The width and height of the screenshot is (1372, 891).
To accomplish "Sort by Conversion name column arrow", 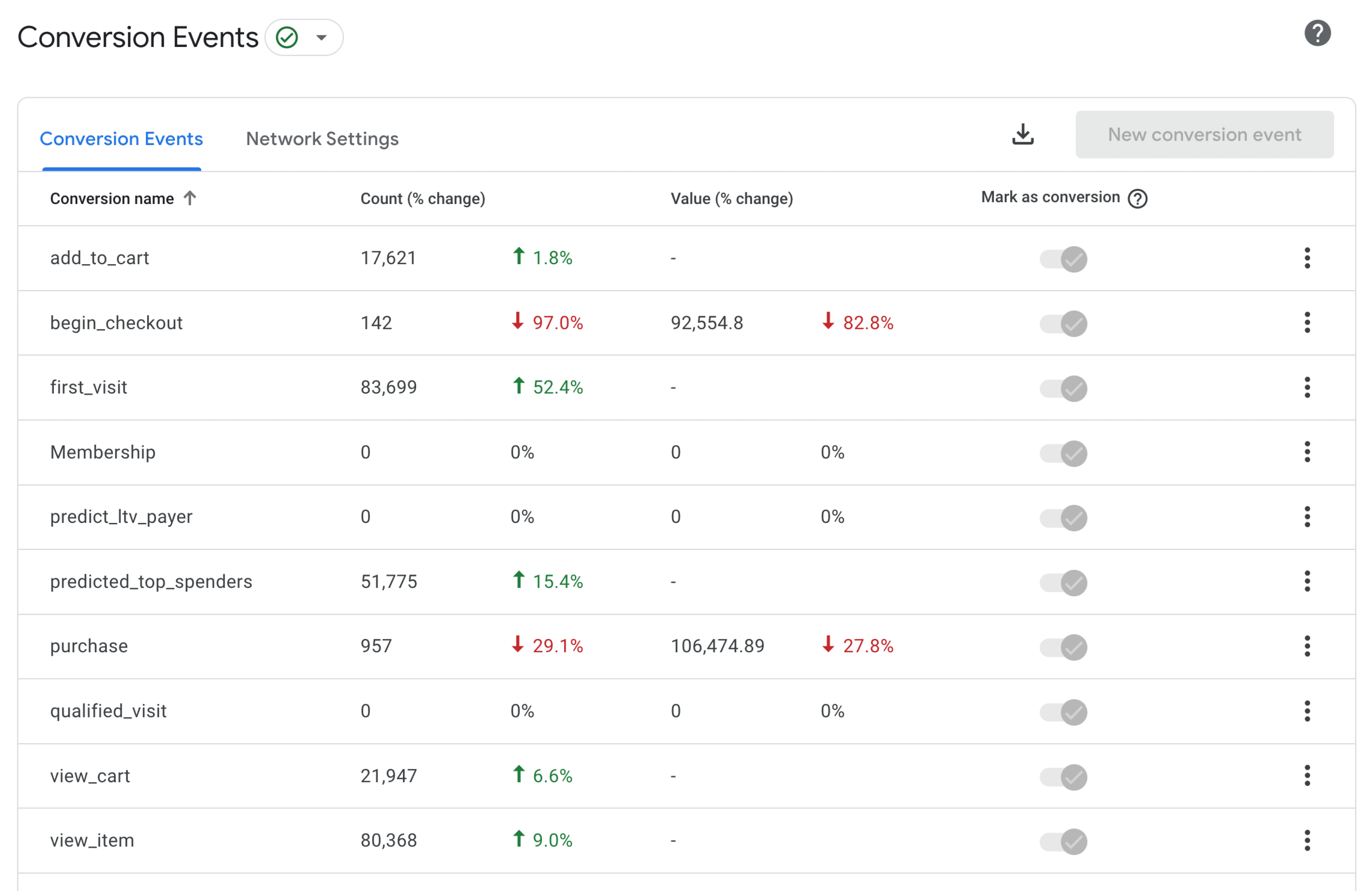I will point(190,198).
